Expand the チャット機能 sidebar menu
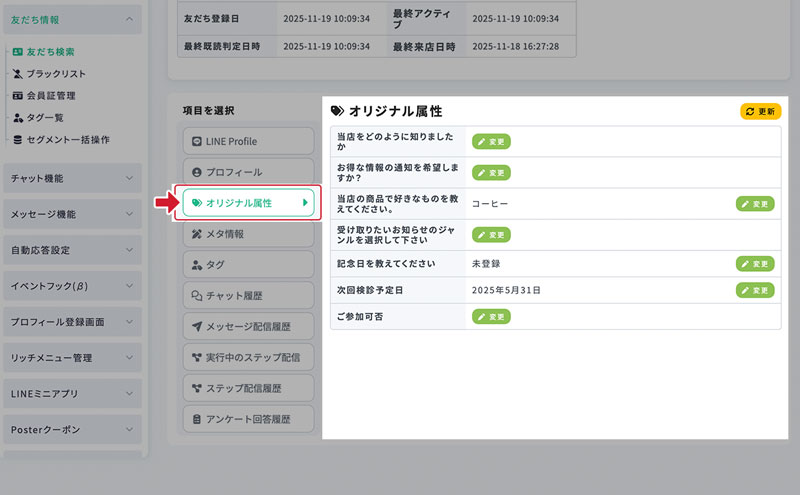This screenshot has width=800, height=495. point(72,178)
